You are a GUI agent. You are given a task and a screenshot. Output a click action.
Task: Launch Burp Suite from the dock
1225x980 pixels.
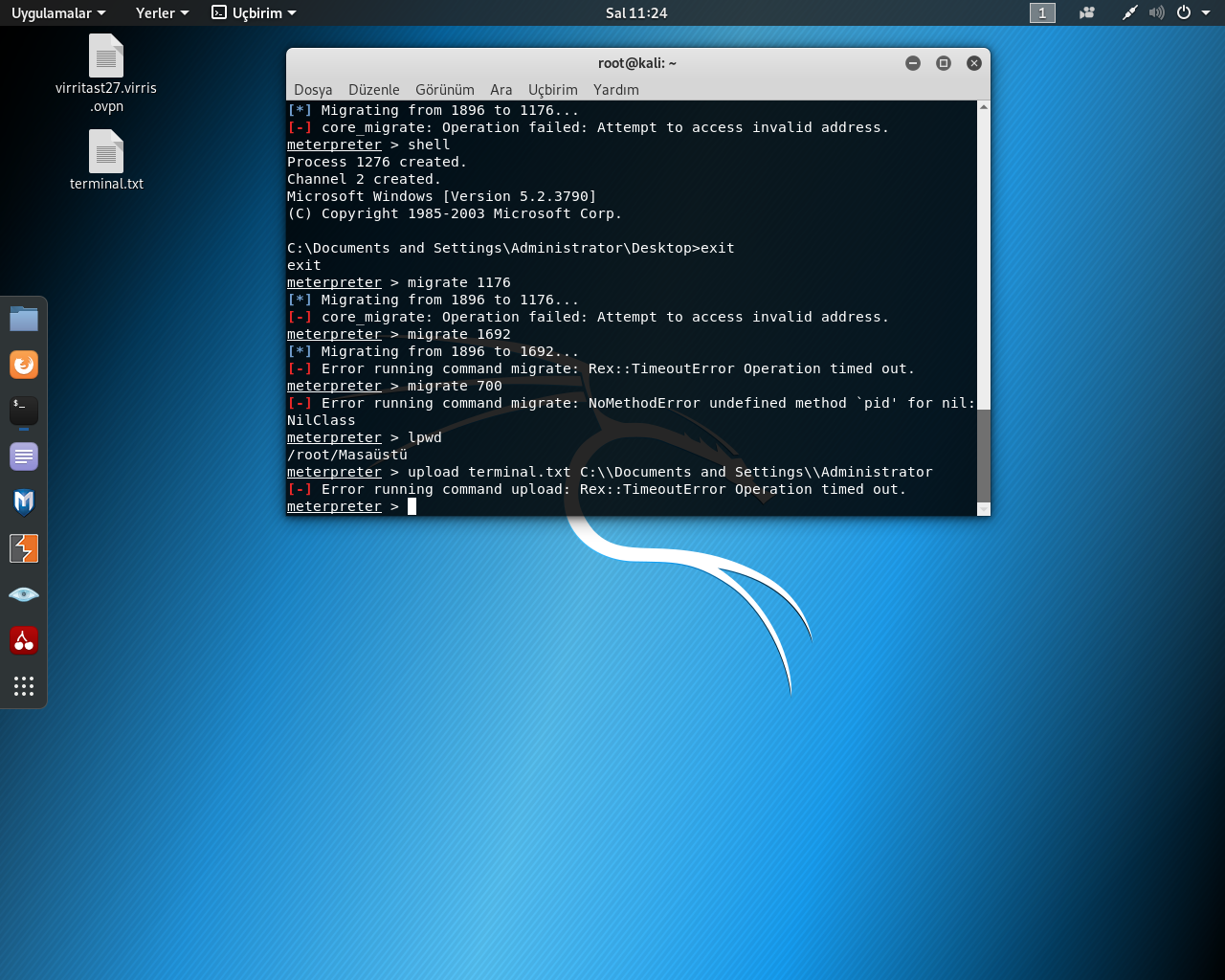tap(24, 548)
